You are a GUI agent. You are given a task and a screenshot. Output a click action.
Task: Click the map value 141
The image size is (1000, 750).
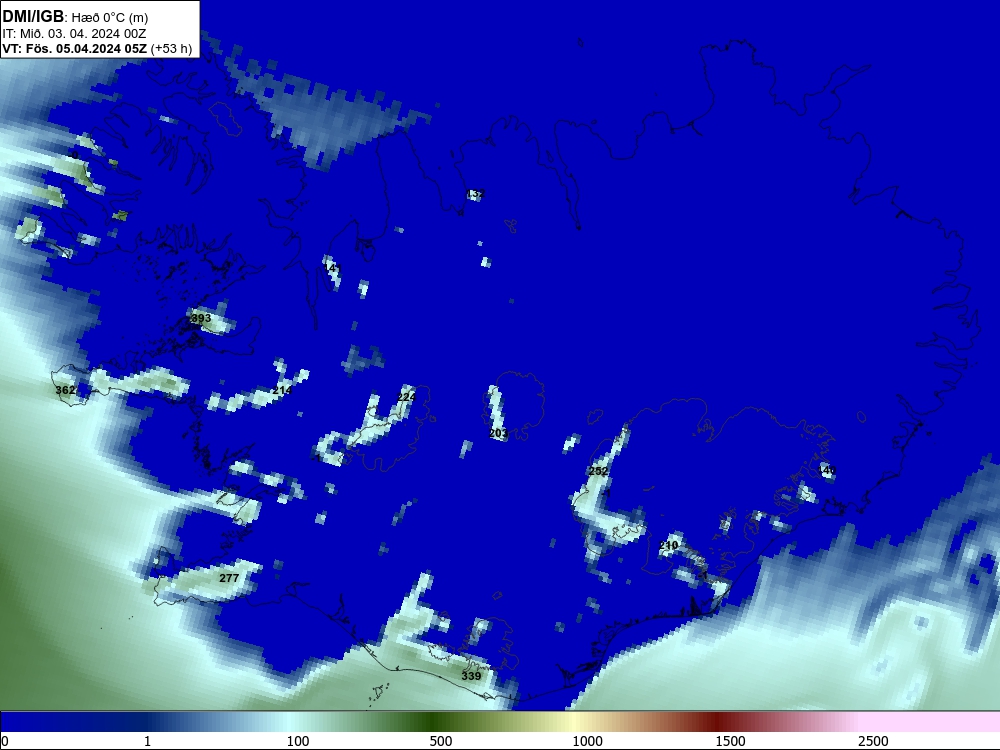(333, 268)
